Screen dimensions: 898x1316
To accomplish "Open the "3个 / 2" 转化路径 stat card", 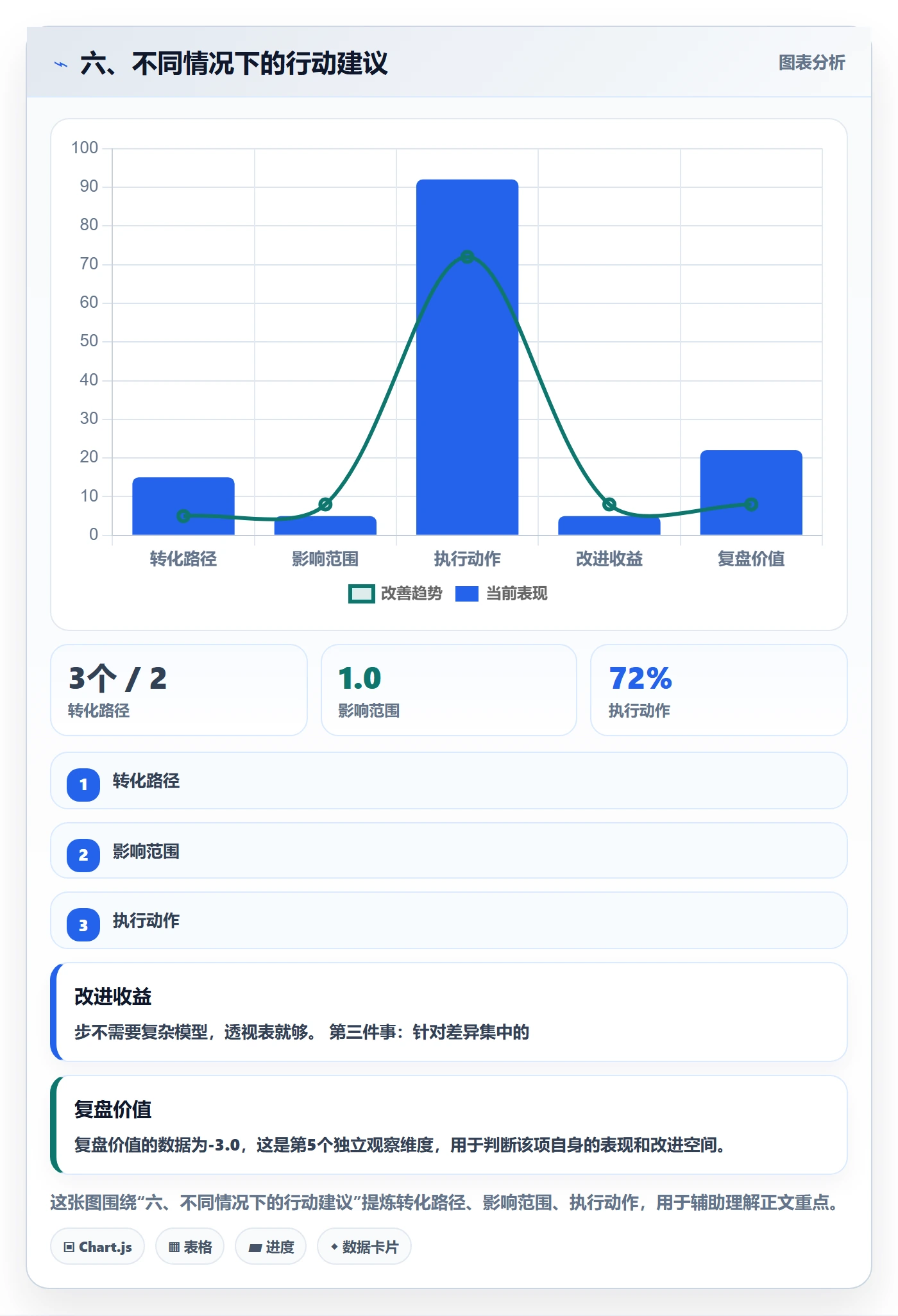I will click(179, 690).
